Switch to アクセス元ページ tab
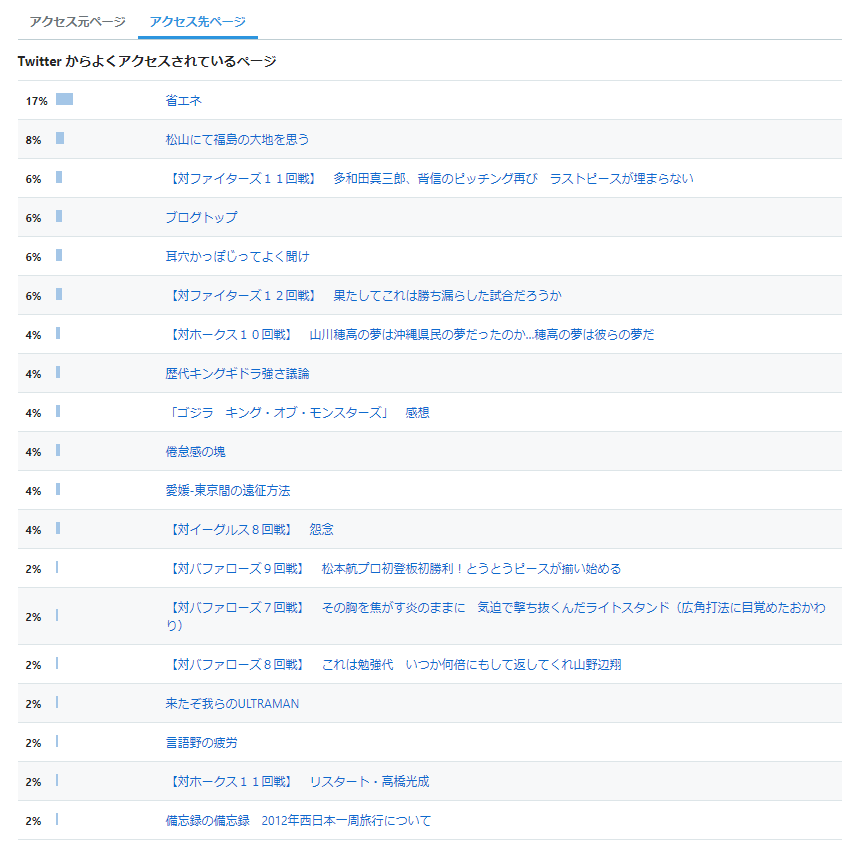This screenshot has height=844, width=842. [78, 22]
